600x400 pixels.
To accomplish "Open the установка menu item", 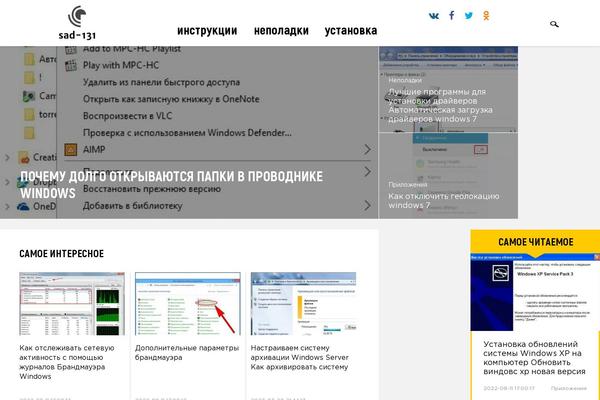I will 351,31.
